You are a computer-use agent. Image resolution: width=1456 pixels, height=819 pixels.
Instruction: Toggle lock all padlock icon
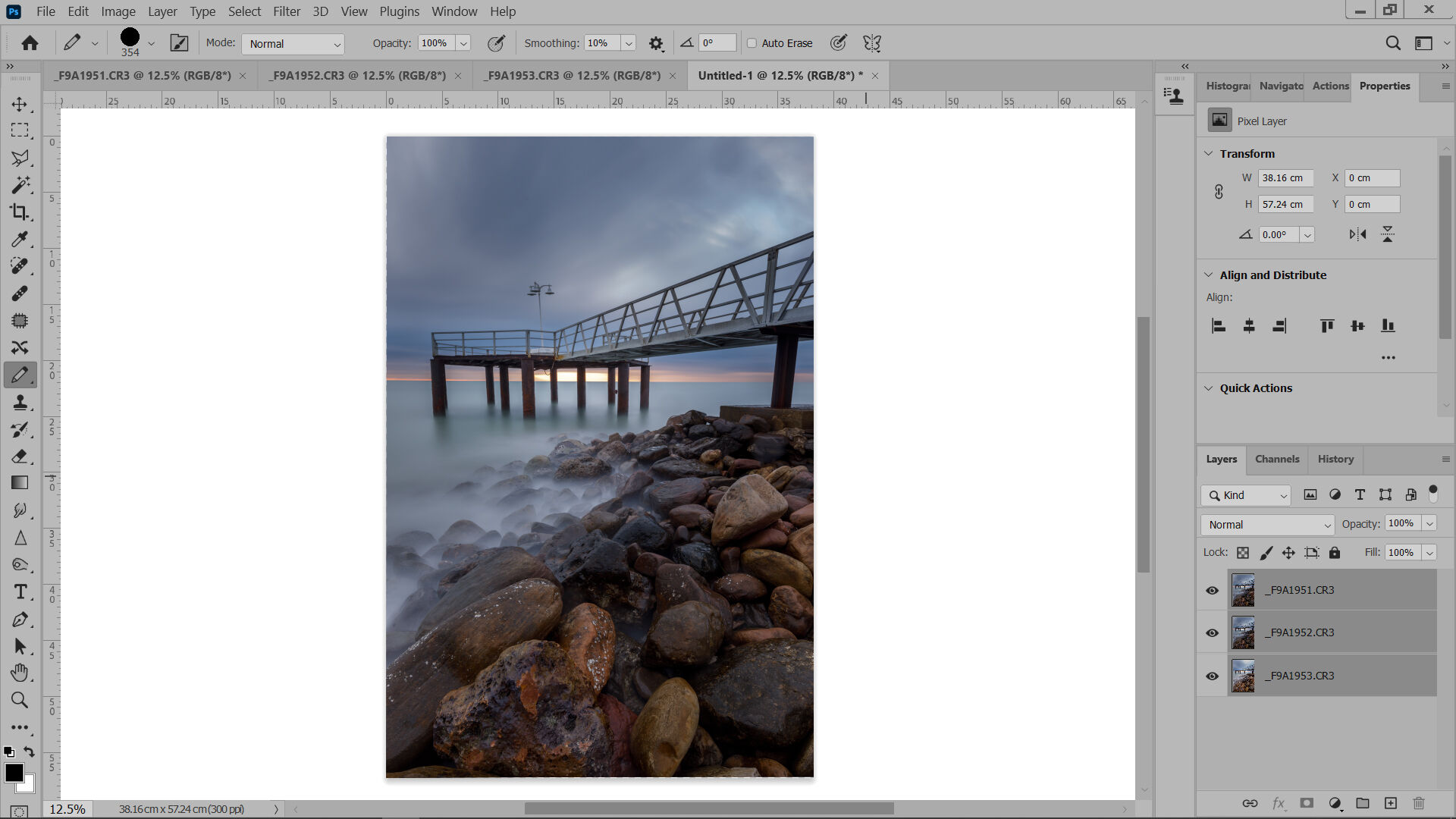1335,553
